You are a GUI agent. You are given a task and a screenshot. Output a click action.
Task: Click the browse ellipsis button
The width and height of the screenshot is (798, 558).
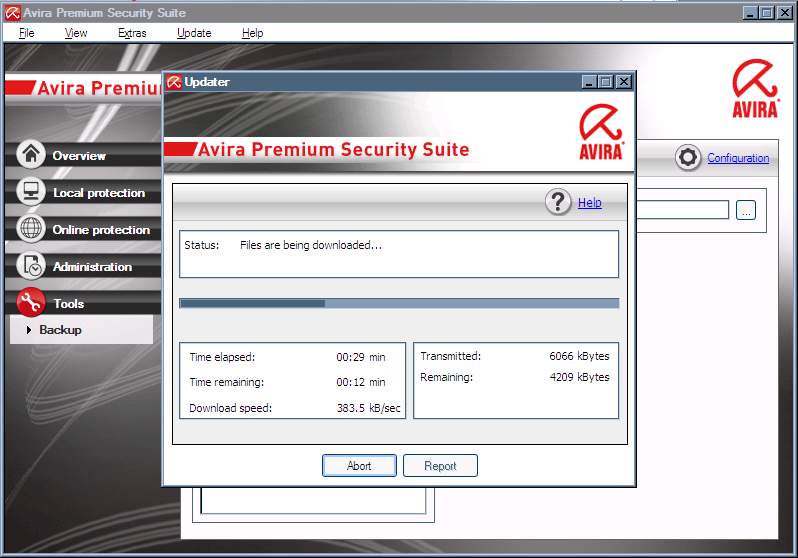pyautogui.click(x=746, y=210)
